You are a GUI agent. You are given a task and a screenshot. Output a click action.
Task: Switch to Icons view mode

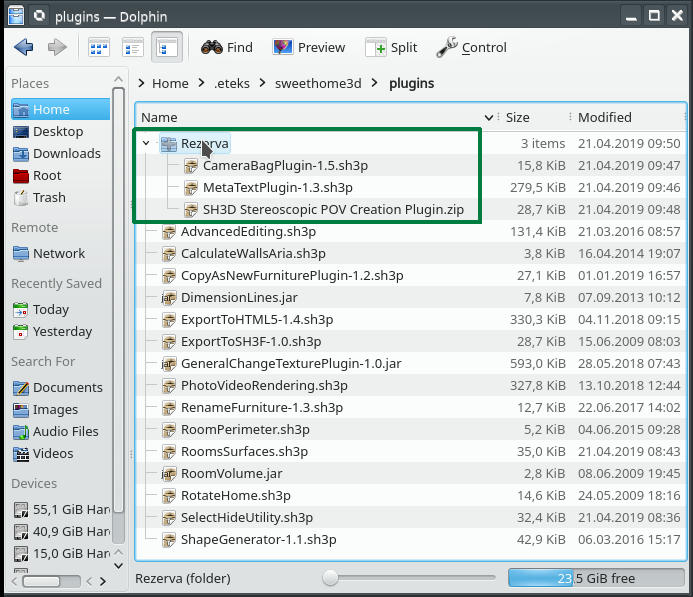click(x=99, y=47)
